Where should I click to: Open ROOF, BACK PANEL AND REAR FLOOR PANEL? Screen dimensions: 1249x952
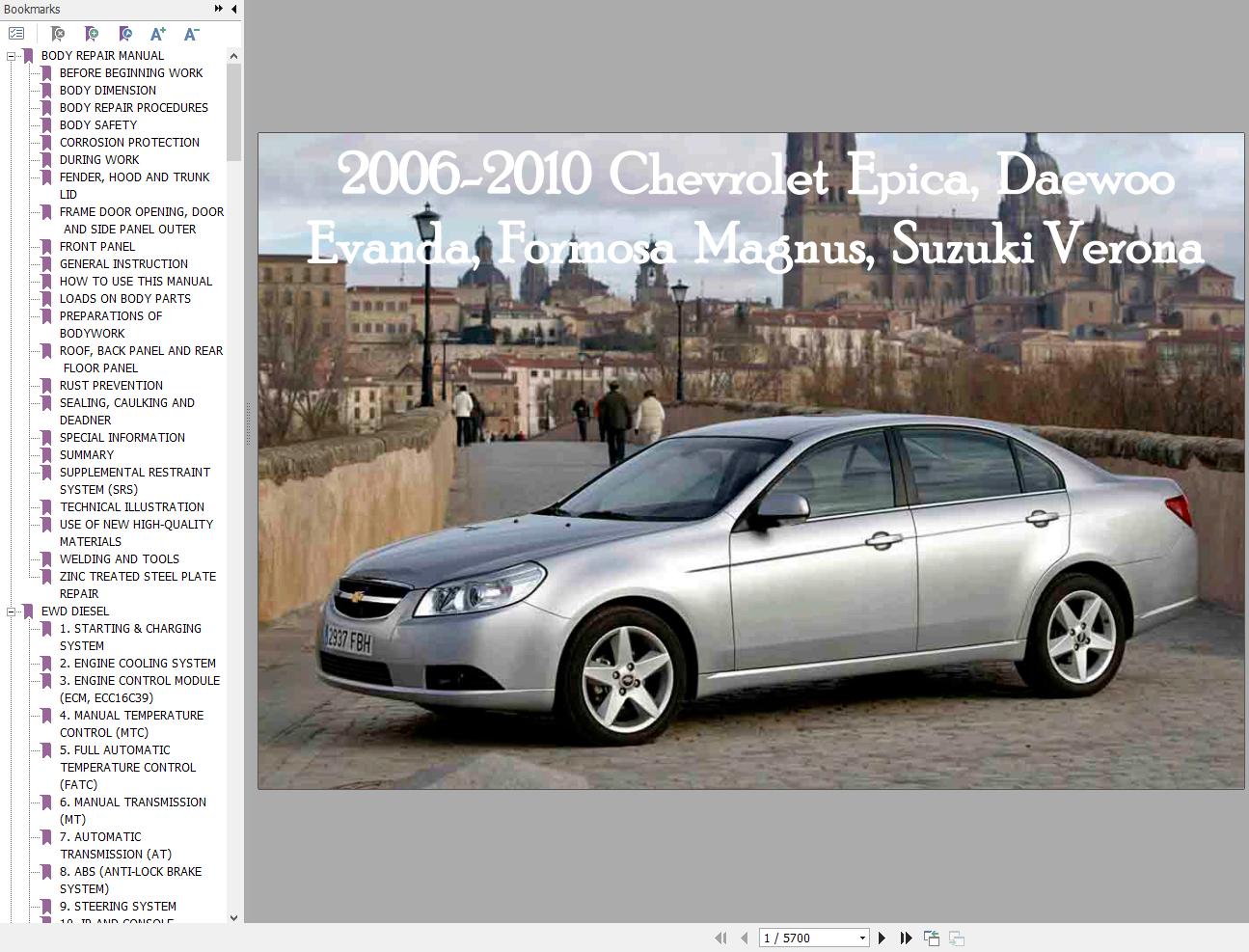click(141, 360)
